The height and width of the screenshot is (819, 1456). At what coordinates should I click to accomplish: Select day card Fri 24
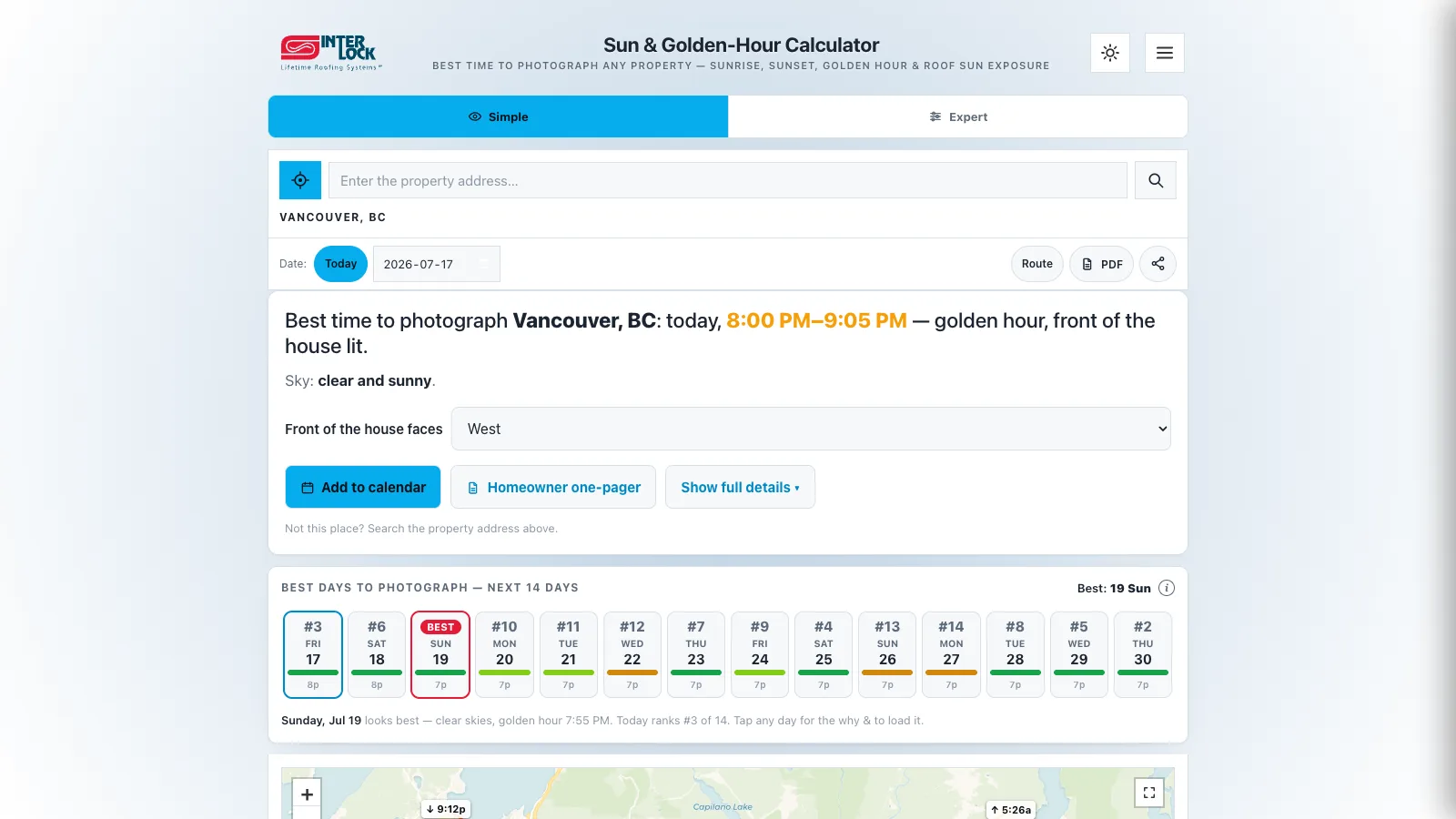pyautogui.click(x=760, y=654)
